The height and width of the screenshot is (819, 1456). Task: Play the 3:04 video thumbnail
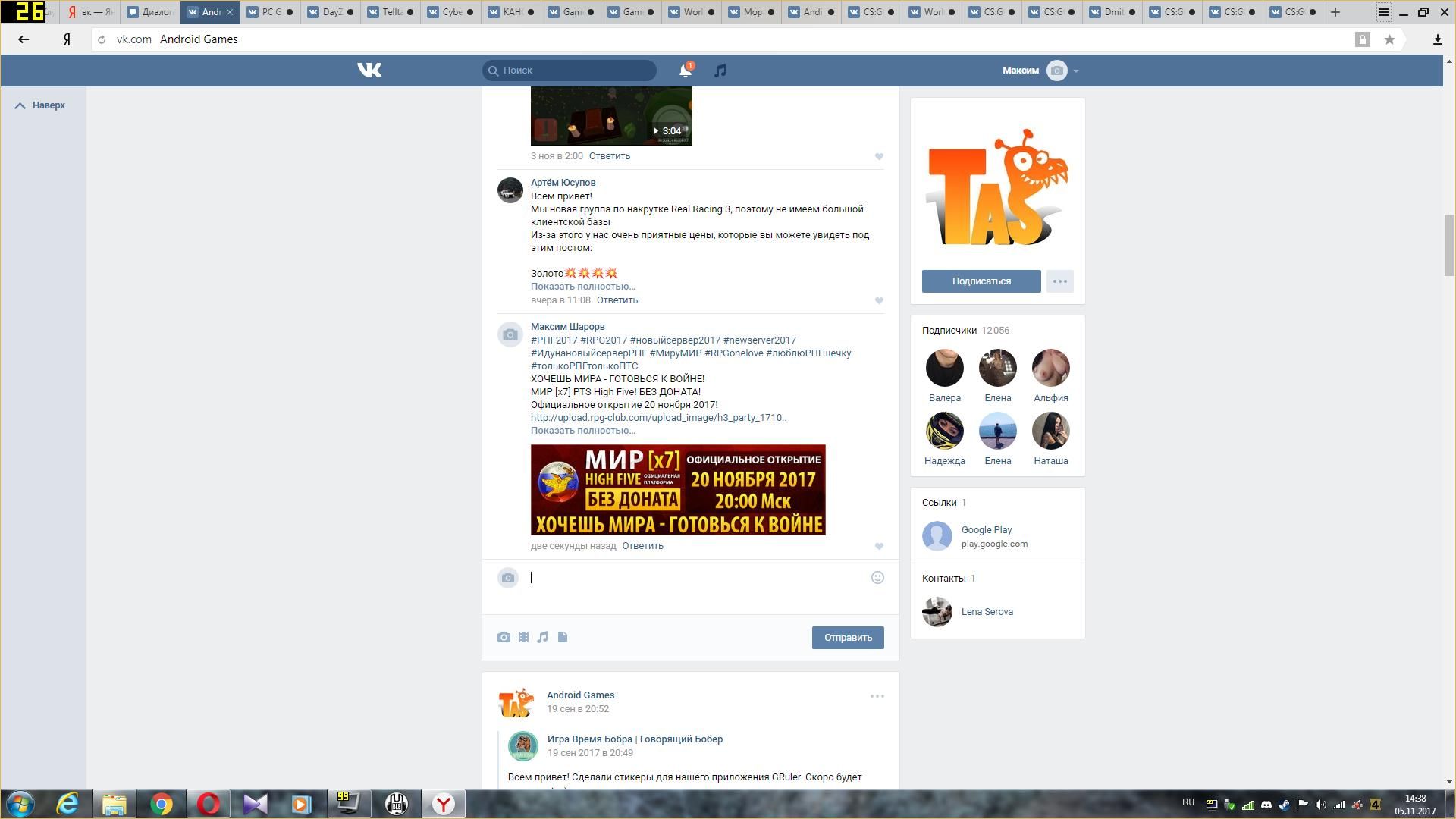611,118
